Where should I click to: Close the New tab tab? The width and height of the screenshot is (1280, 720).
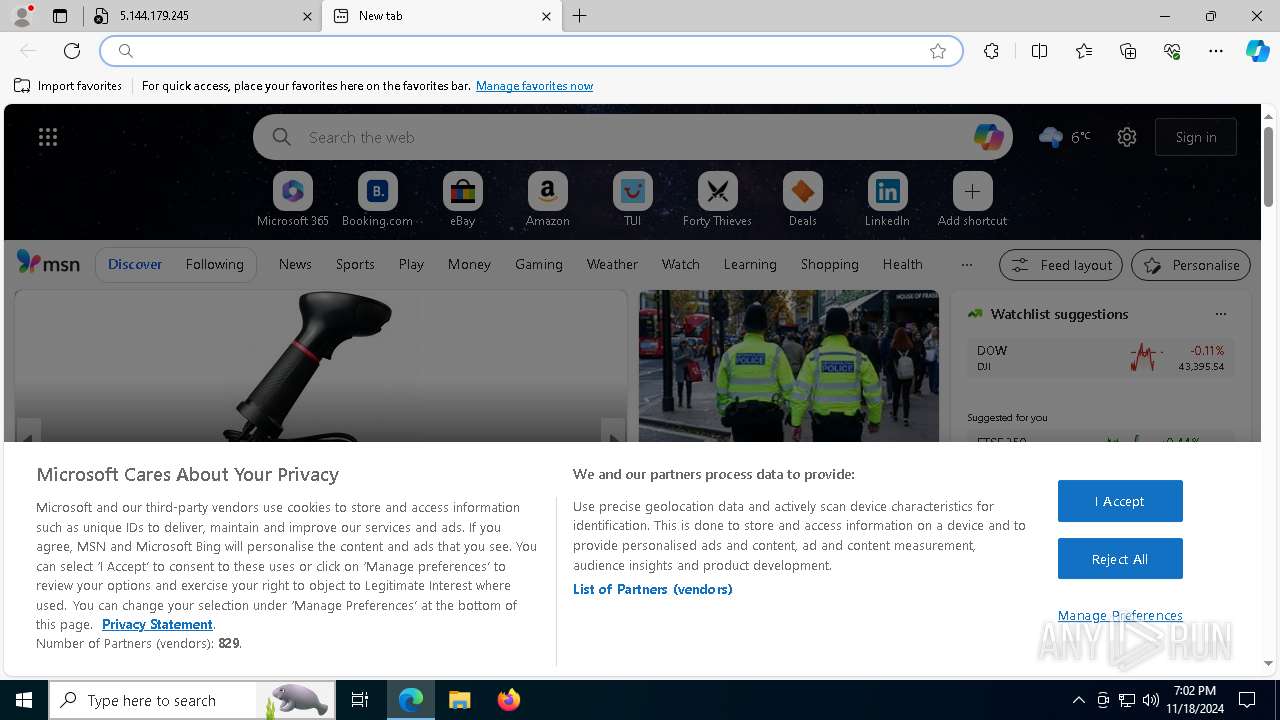tap(546, 16)
